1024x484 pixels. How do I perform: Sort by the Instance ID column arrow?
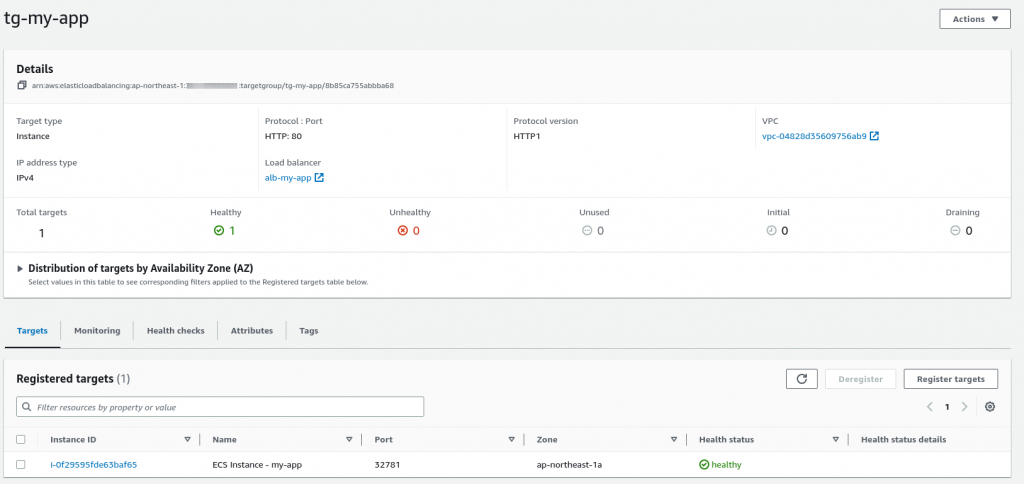[x=187, y=440]
